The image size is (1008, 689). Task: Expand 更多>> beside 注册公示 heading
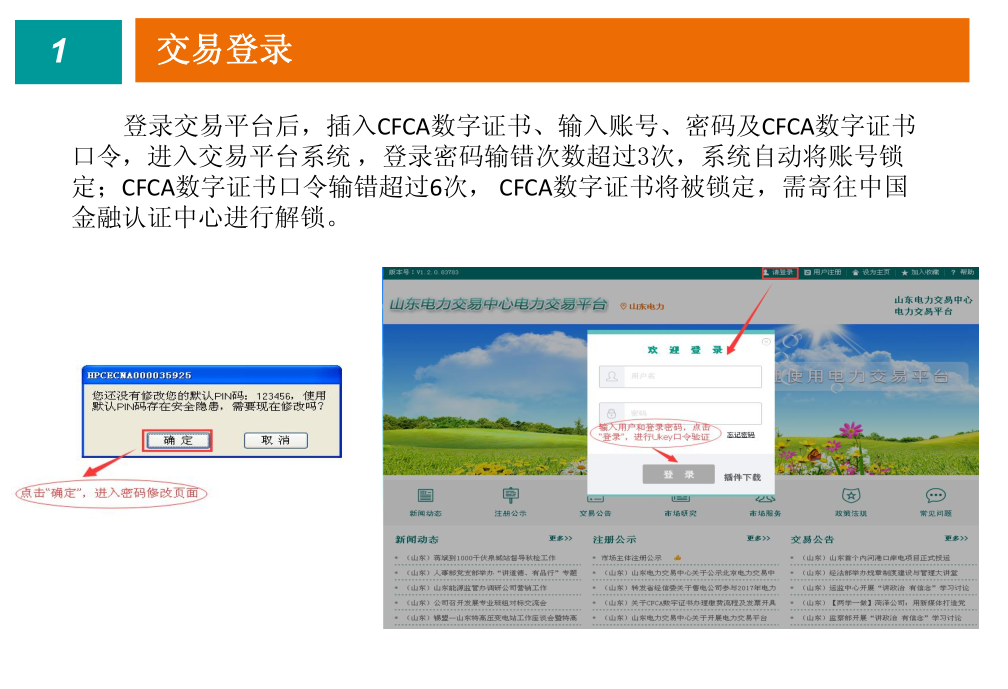pyautogui.click(x=758, y=539)
